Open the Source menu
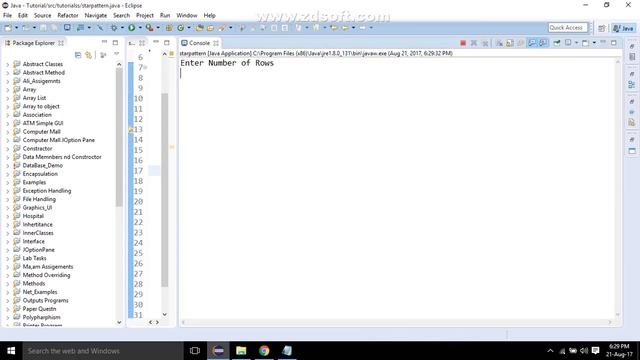Screen dimensions: 640x360 (42, 16)
